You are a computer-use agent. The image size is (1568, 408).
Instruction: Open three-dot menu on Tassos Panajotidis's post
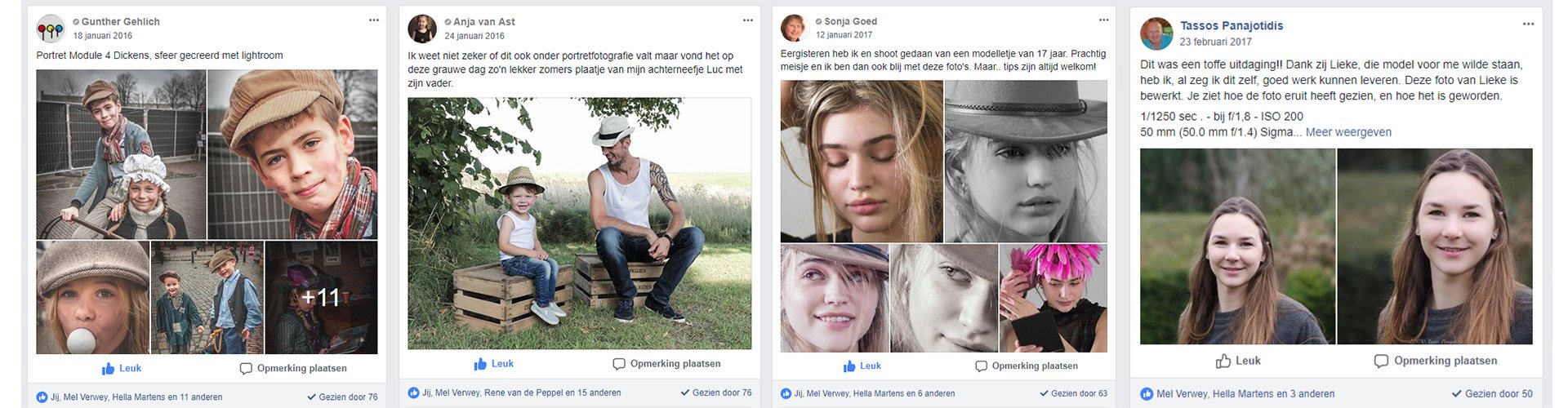coord(1528,24)
